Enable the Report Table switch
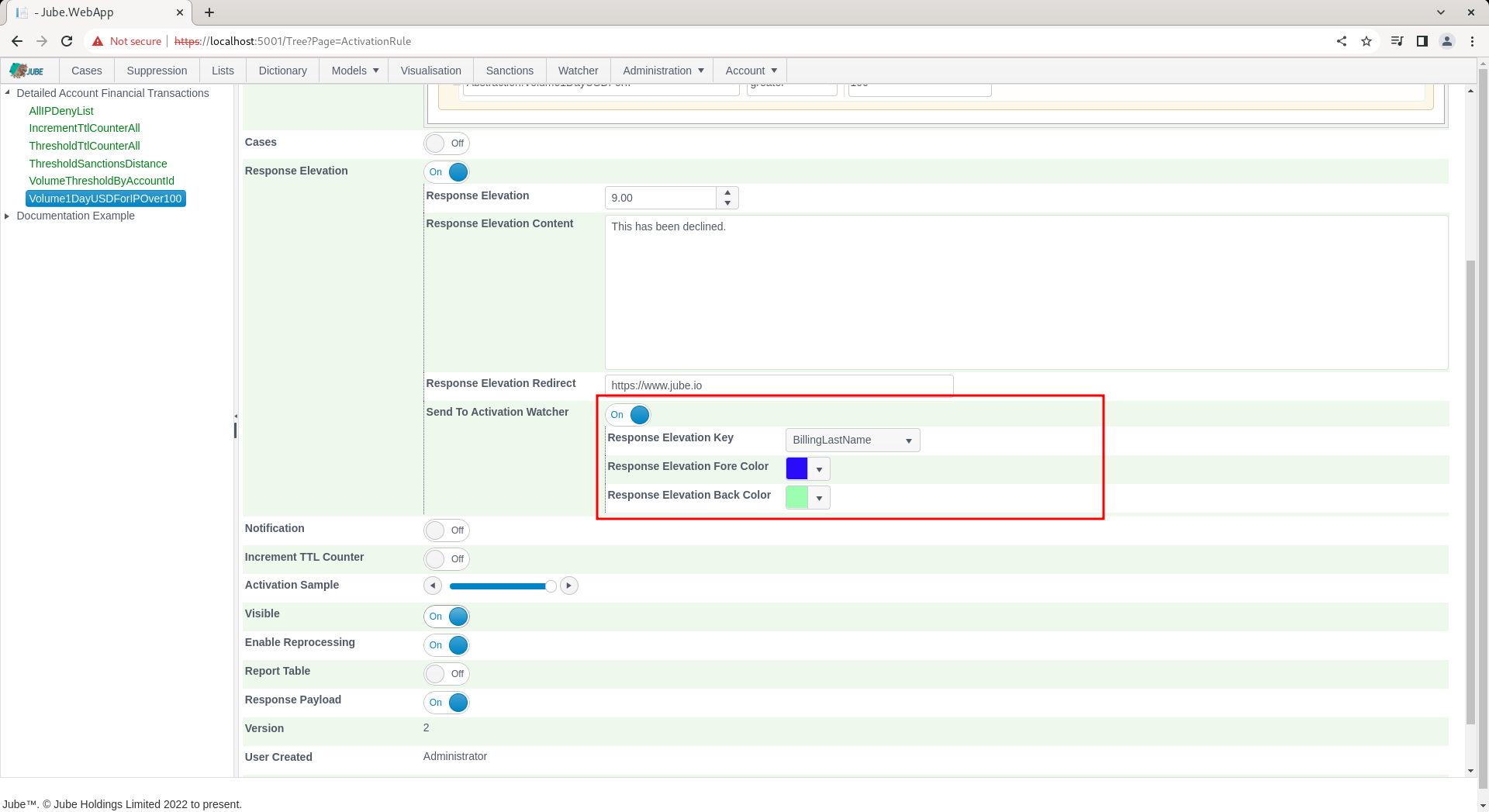The image size is (1489, 812). (x=447, y=674)
